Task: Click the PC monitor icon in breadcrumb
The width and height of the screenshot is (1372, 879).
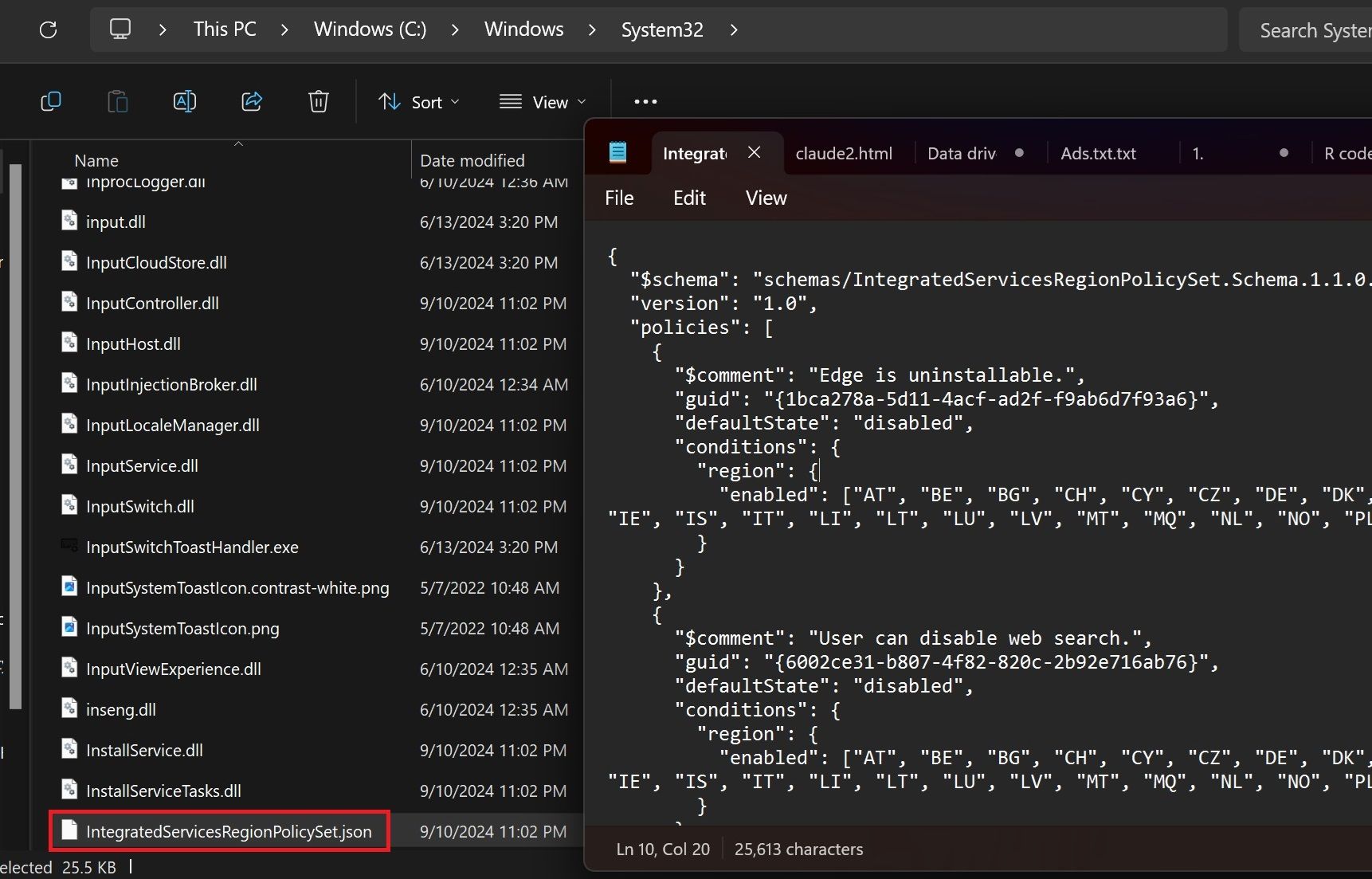Action: 120,30
